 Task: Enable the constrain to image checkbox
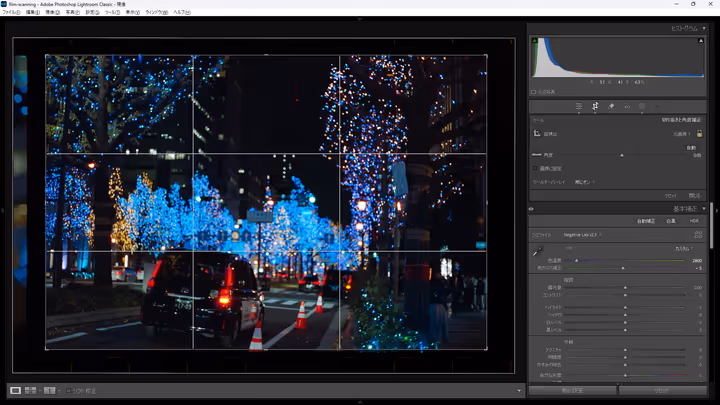535,169
